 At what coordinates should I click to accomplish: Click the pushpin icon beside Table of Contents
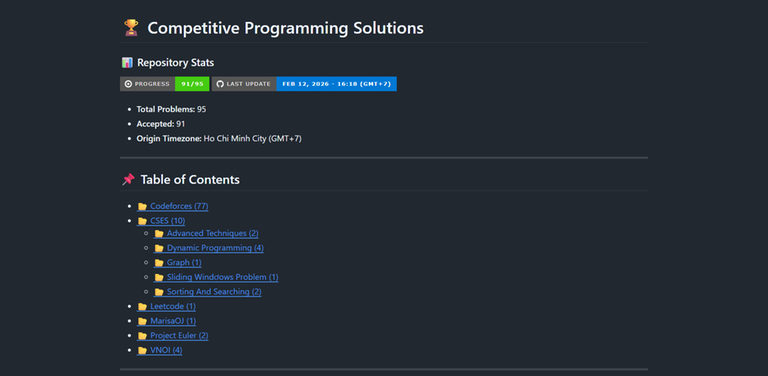128,180
